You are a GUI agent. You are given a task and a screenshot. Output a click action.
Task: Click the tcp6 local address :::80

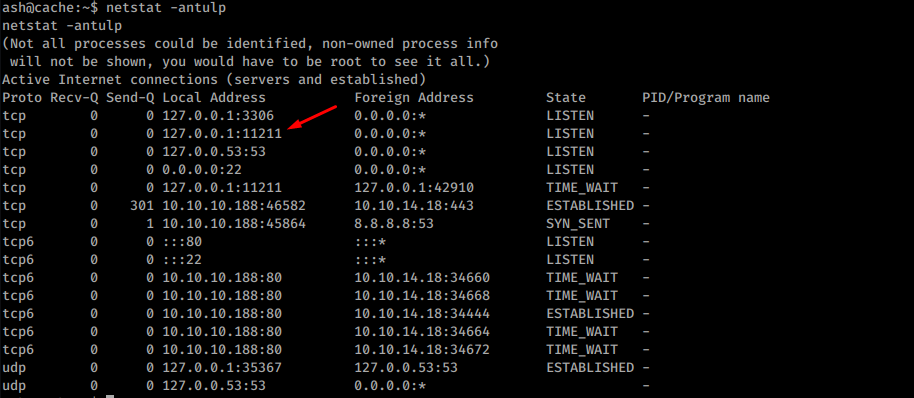tap(182, 242)
